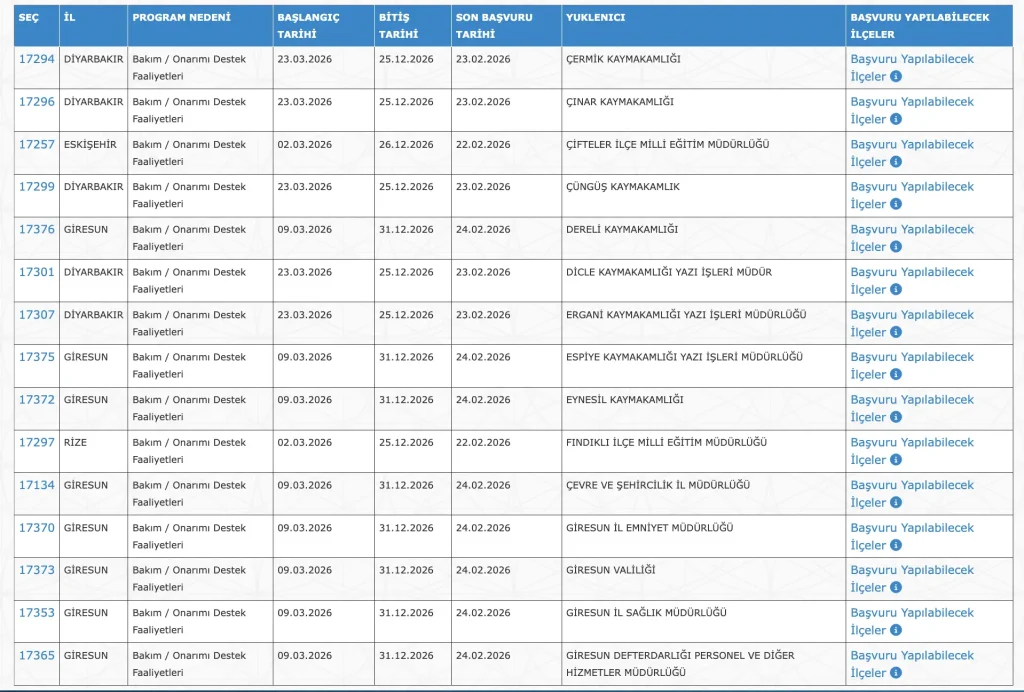Click info icon in Eynesil Kaymakamlığı row
This screenshot has width=1024, height=692.
[x=896, y=417]
